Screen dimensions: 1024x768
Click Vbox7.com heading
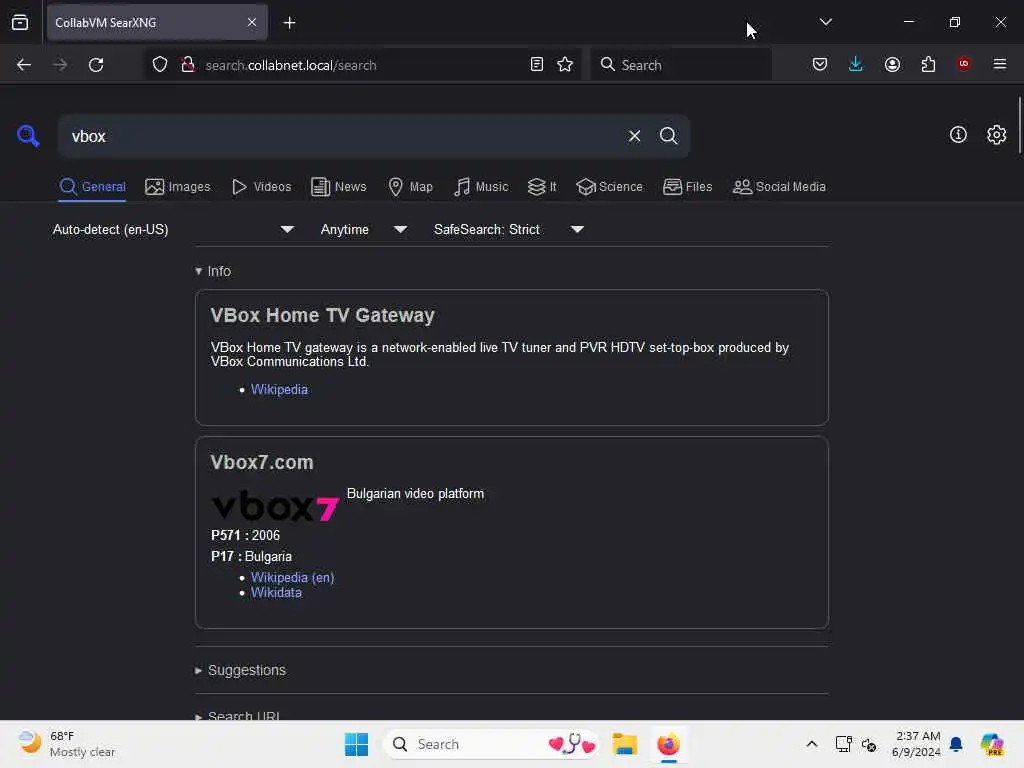(x=262, y=462)
